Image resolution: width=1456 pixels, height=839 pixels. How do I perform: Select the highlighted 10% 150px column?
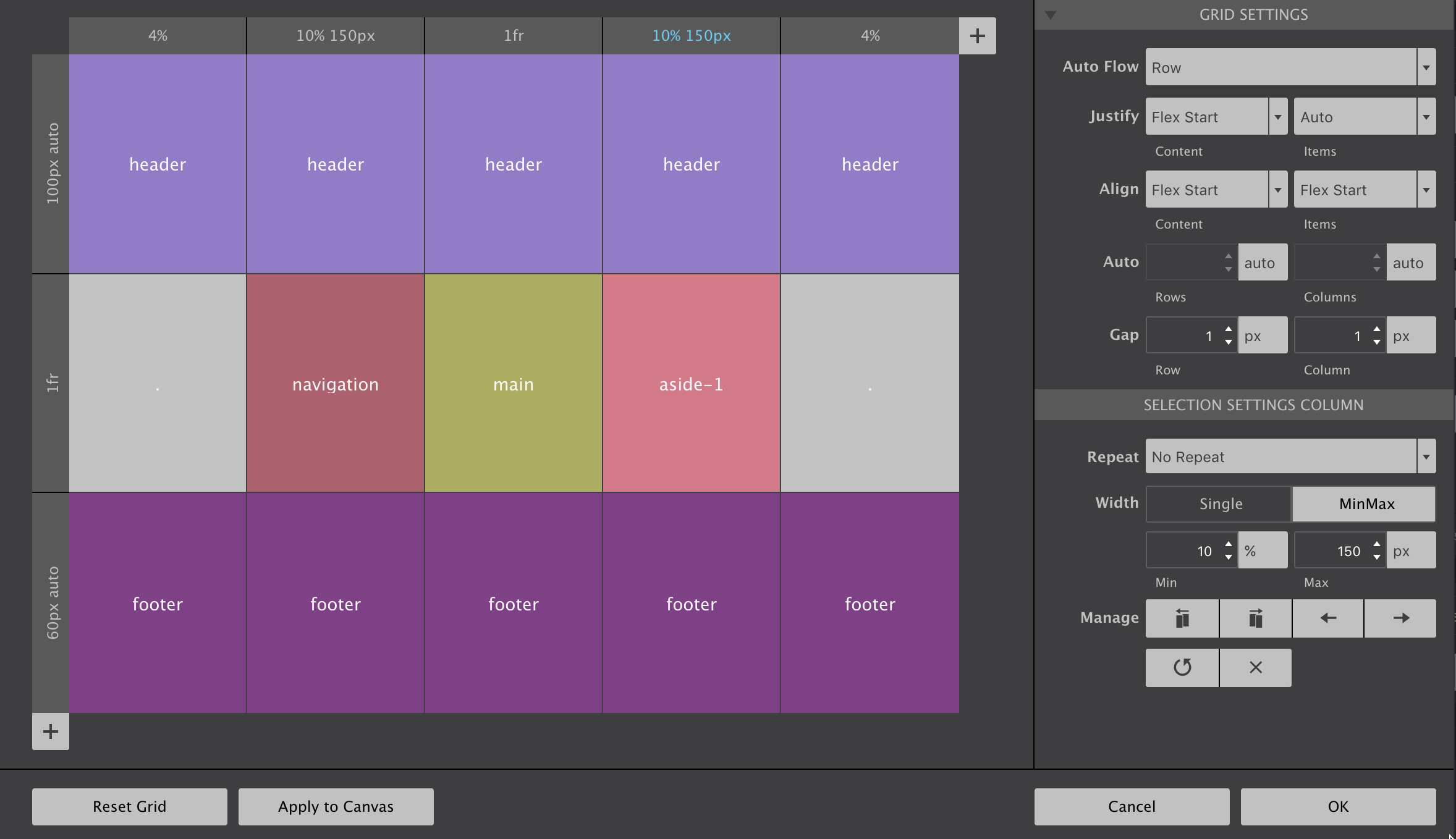(x=690, y=36)
